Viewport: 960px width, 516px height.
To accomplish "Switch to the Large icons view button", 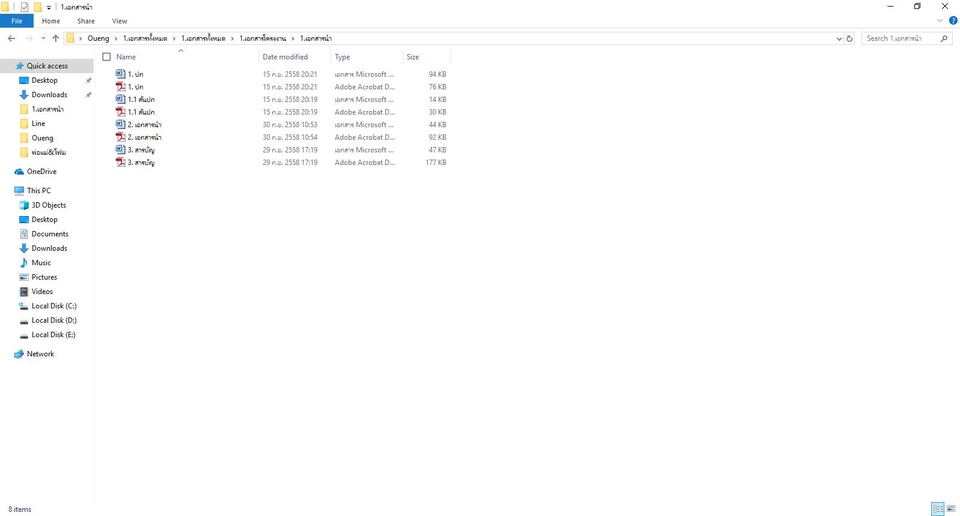I will click(x=951, y=509).
